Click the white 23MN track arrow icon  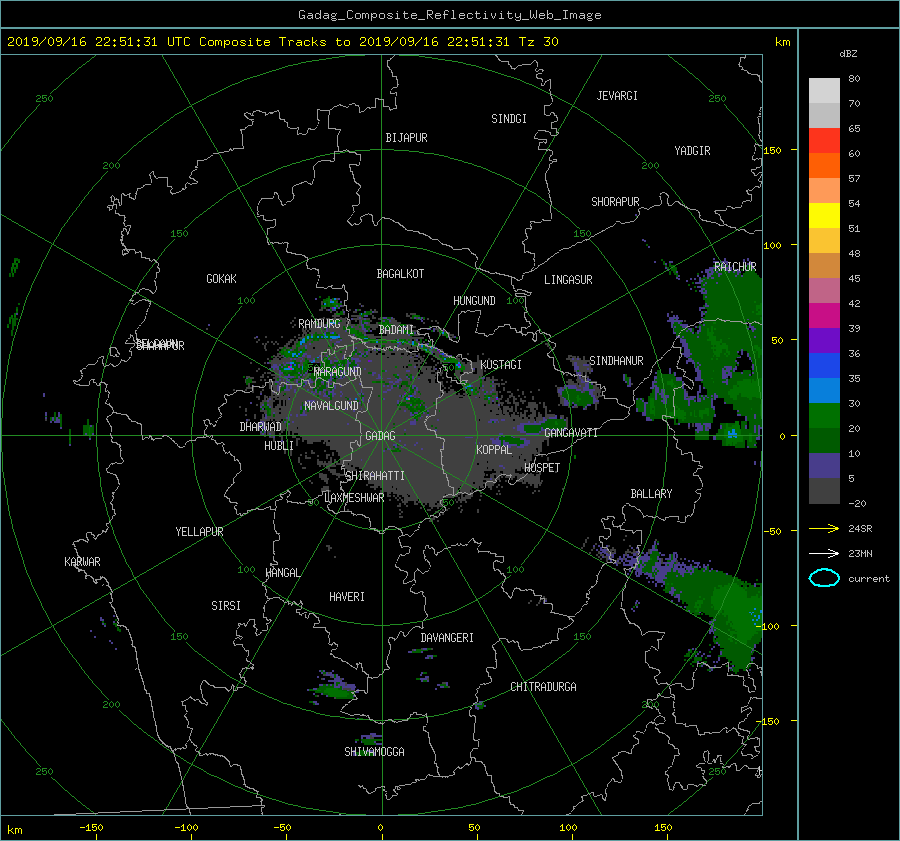coord(824,553)
